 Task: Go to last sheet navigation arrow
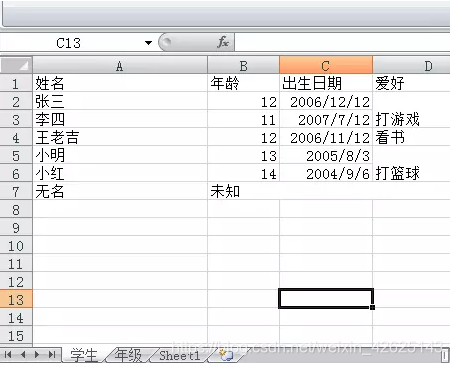pyautogui.click(x=52, y=355)
